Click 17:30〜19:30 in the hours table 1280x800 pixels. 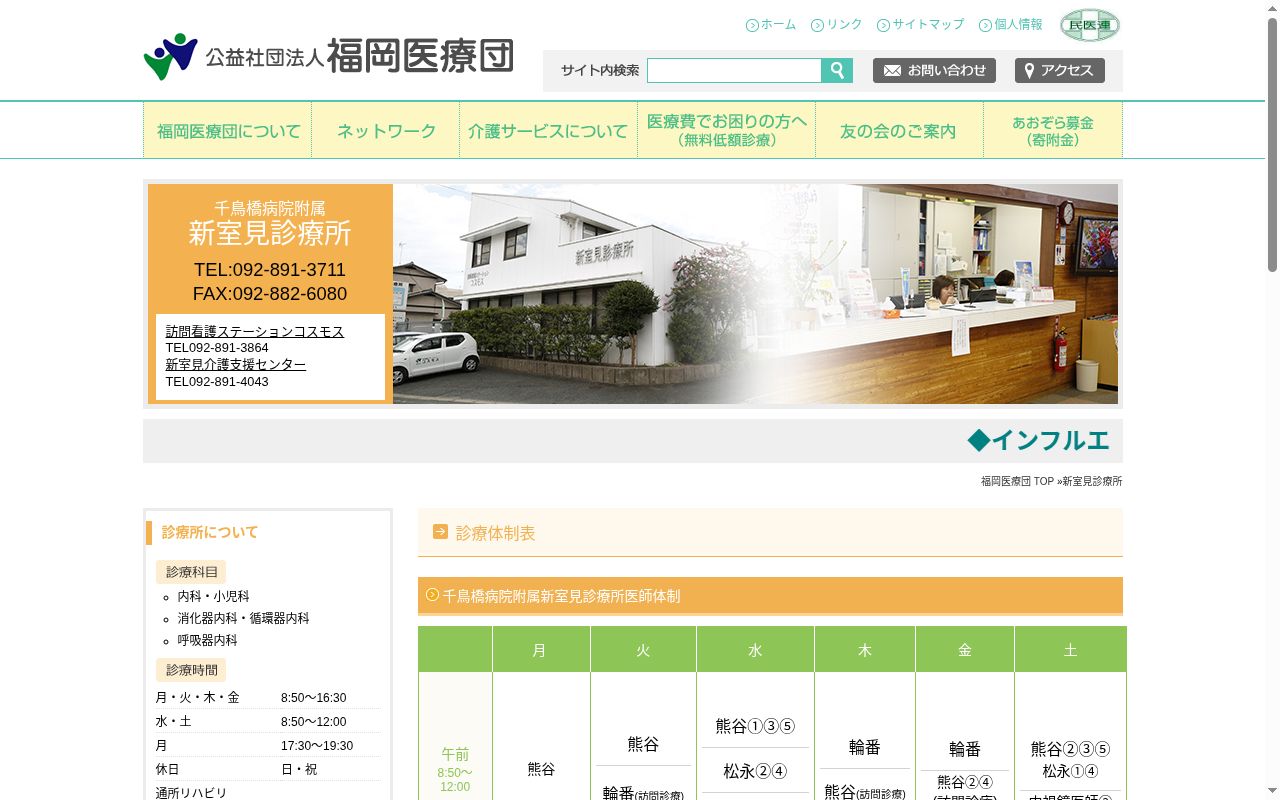point(317,746)
